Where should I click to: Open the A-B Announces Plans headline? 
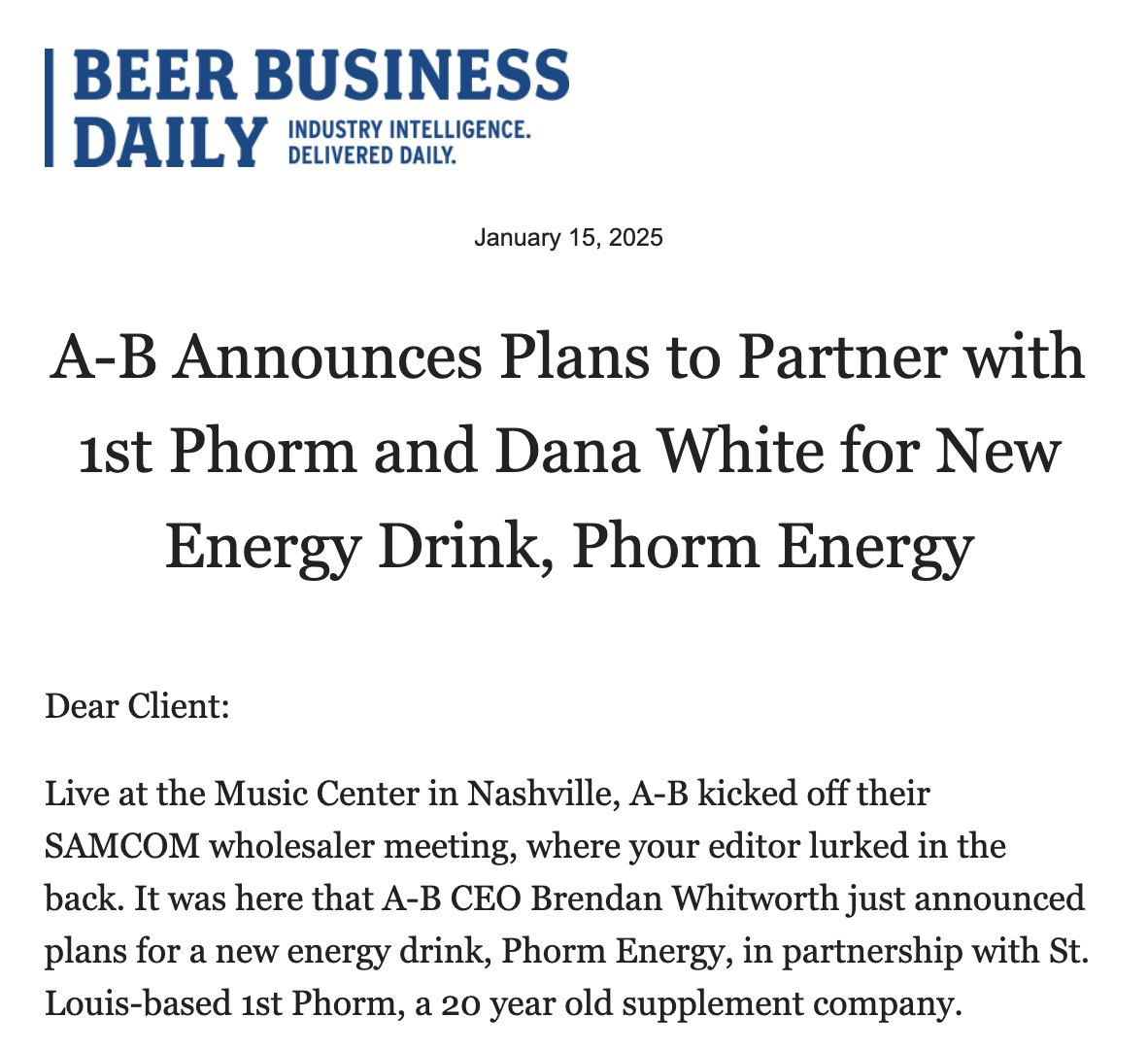[568, 356]
